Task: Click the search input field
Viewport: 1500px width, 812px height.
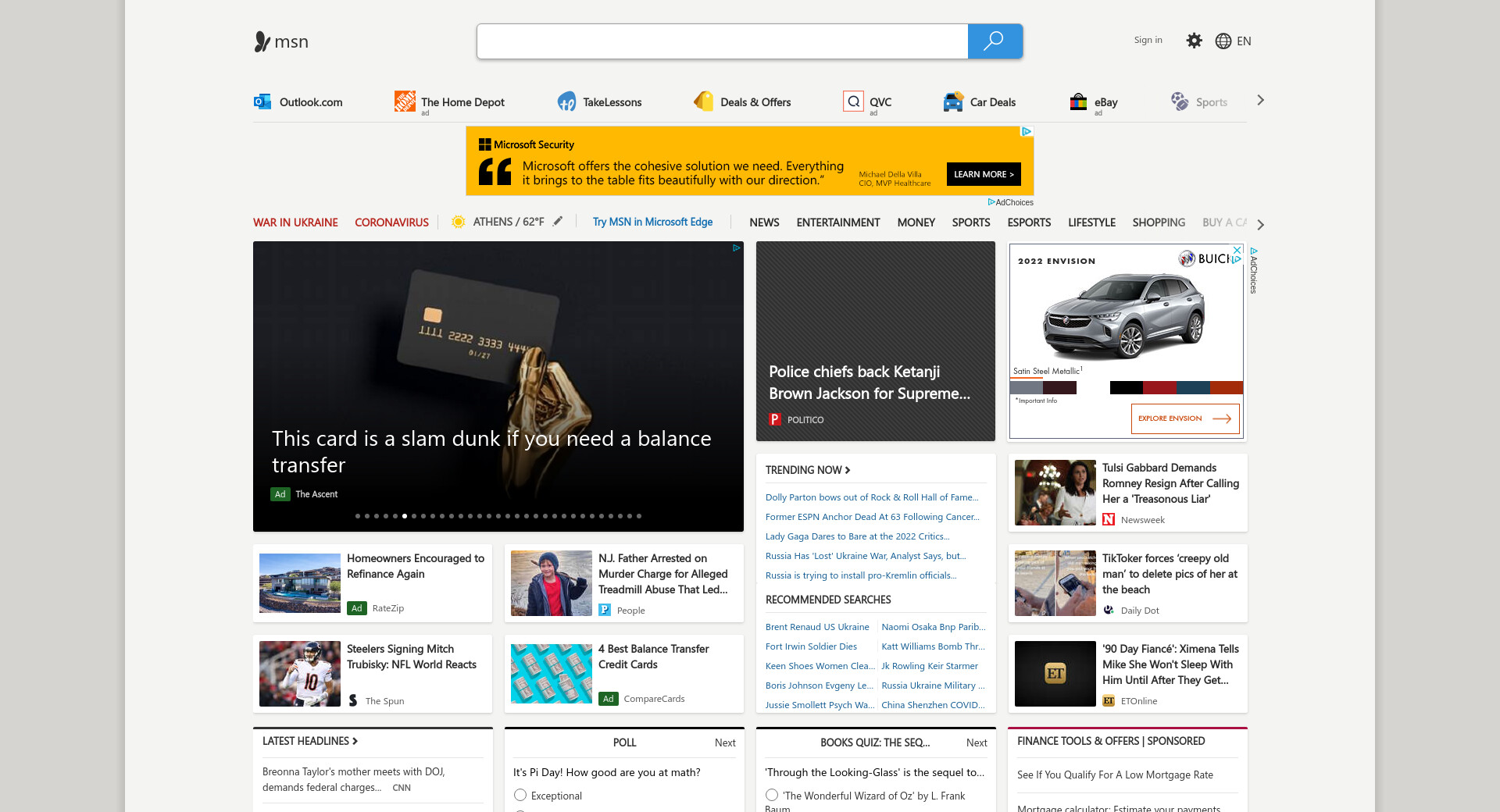Action: pyautogui.click(x=722, y=41)
